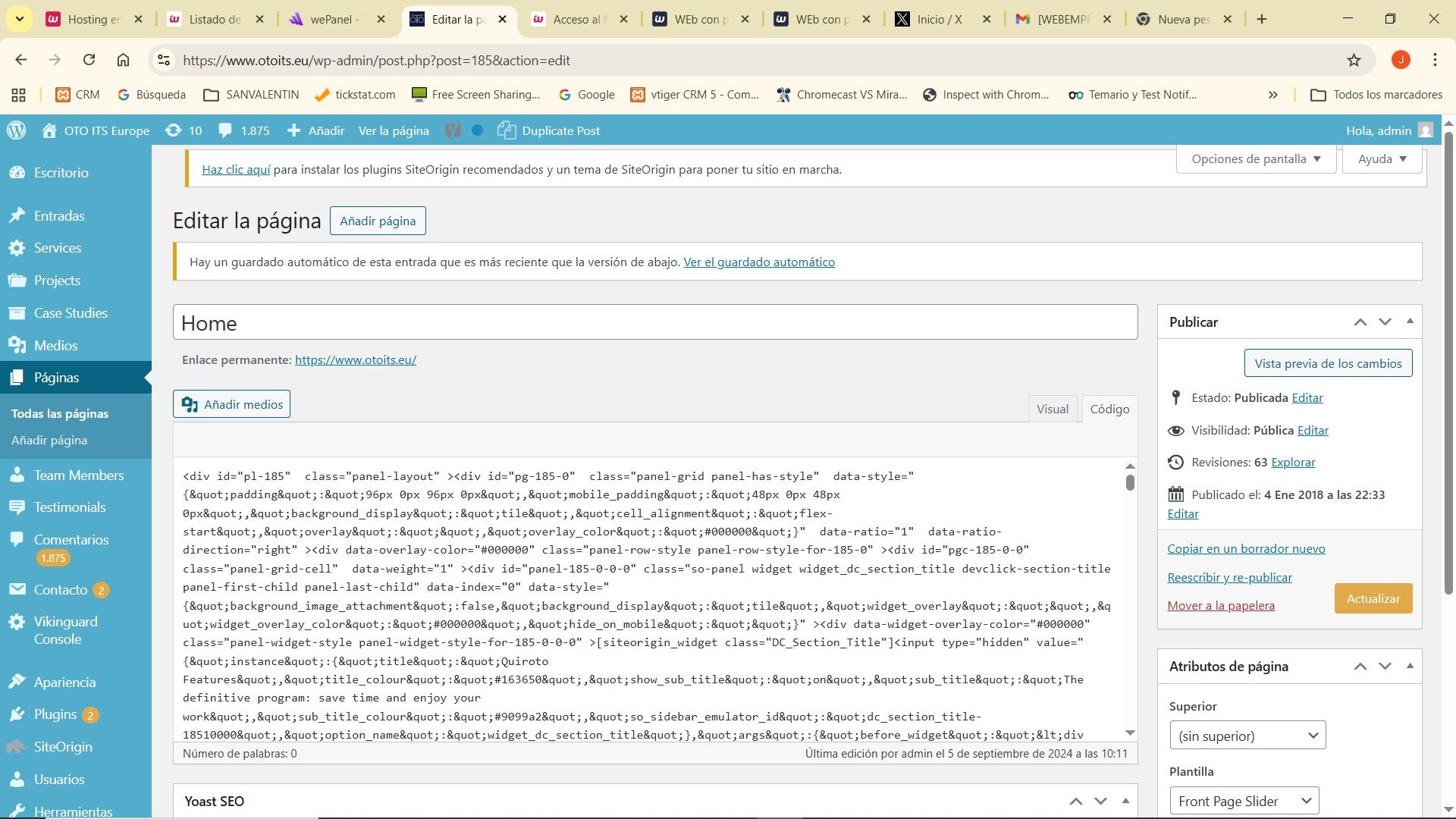This screenshot has width=1456, height=819.
Task: Open the Superior parent page dropdown
Action: pyautogui.click(x=1247, y=736)
